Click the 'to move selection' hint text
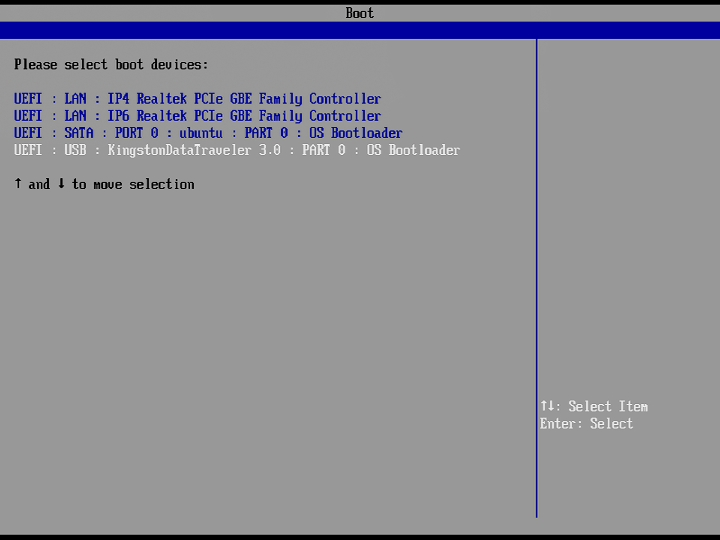The height and width of the screenshot is (540, 720). [x=133, y=185]
